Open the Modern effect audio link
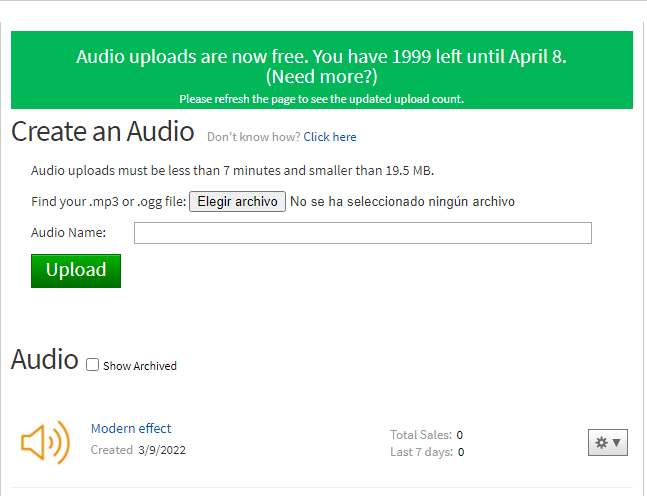Screen dimensions: 647x496 [x=131, y=428]
